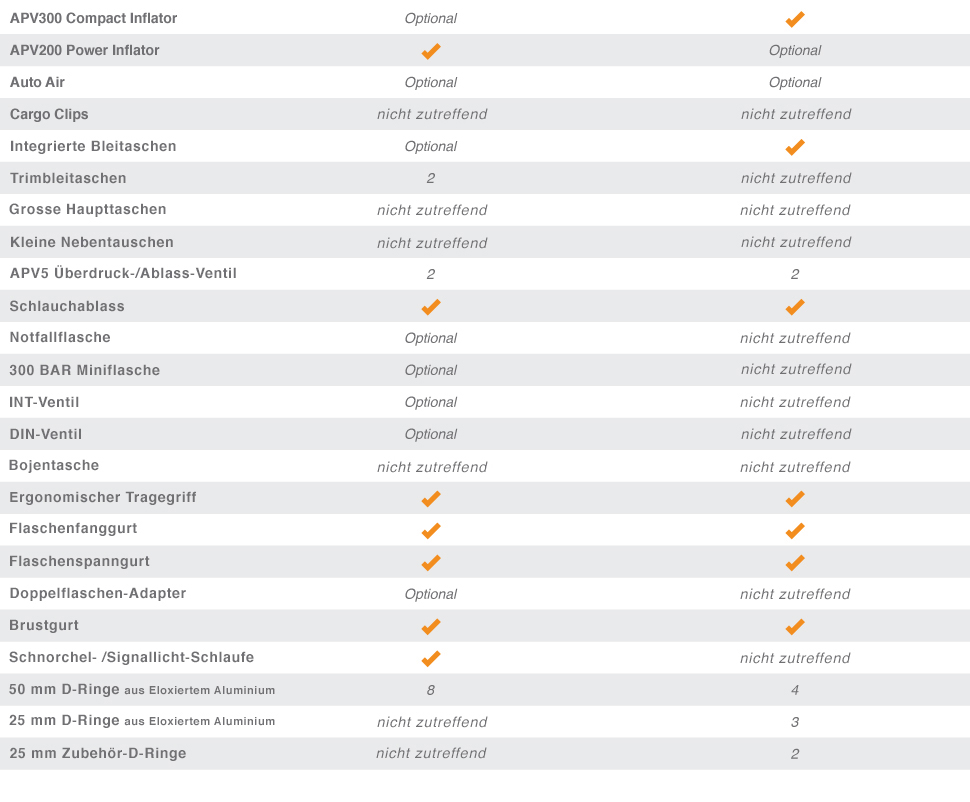Click the Cargo Clips row label
The height and width of the screenshot is (802, 970).
click(49, 114)
